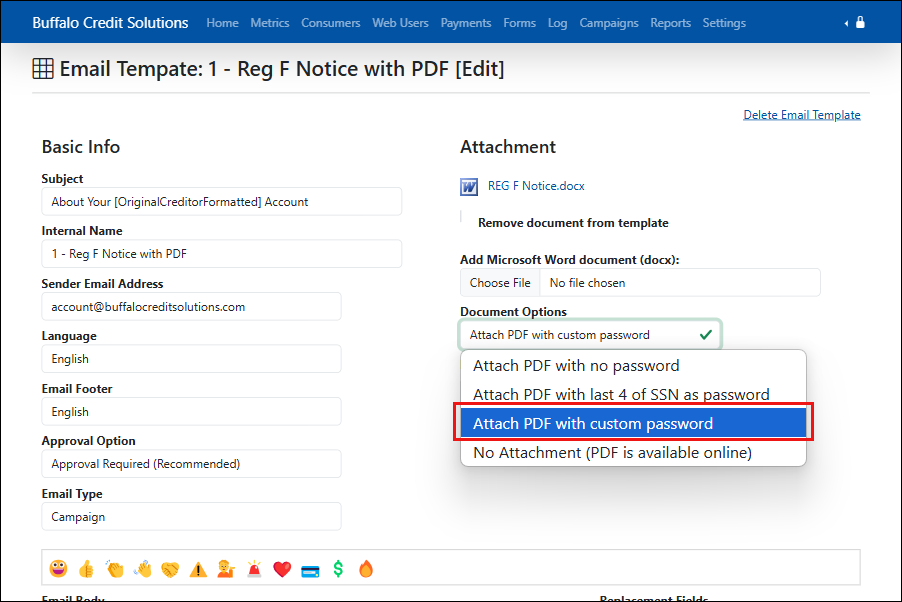902x602 pixels.
Task: Click the small left arrow next to the lock
Action: click(846, 23)
